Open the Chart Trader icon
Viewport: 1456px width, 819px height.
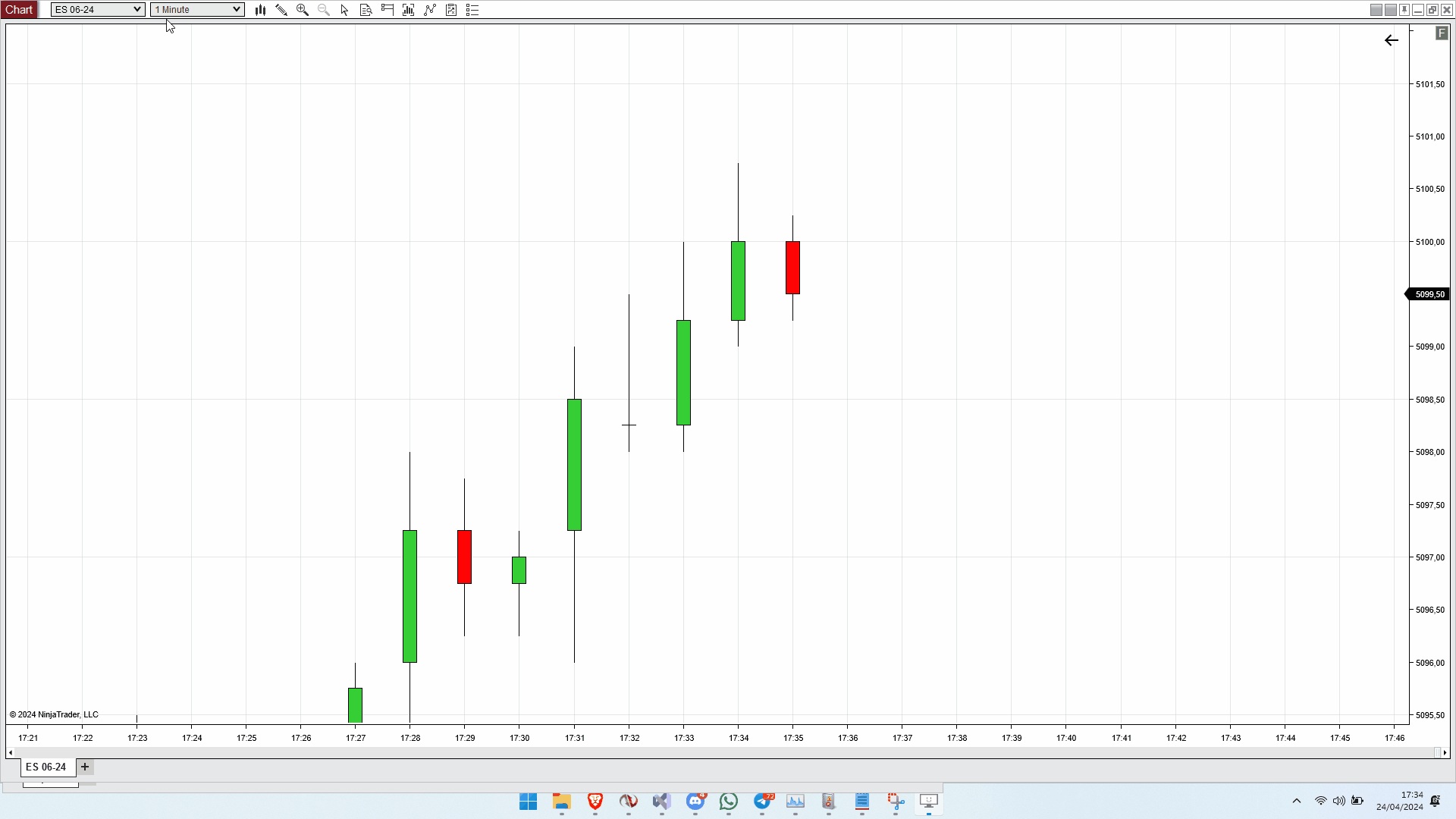pyautogui.click(x=388, y=10)
